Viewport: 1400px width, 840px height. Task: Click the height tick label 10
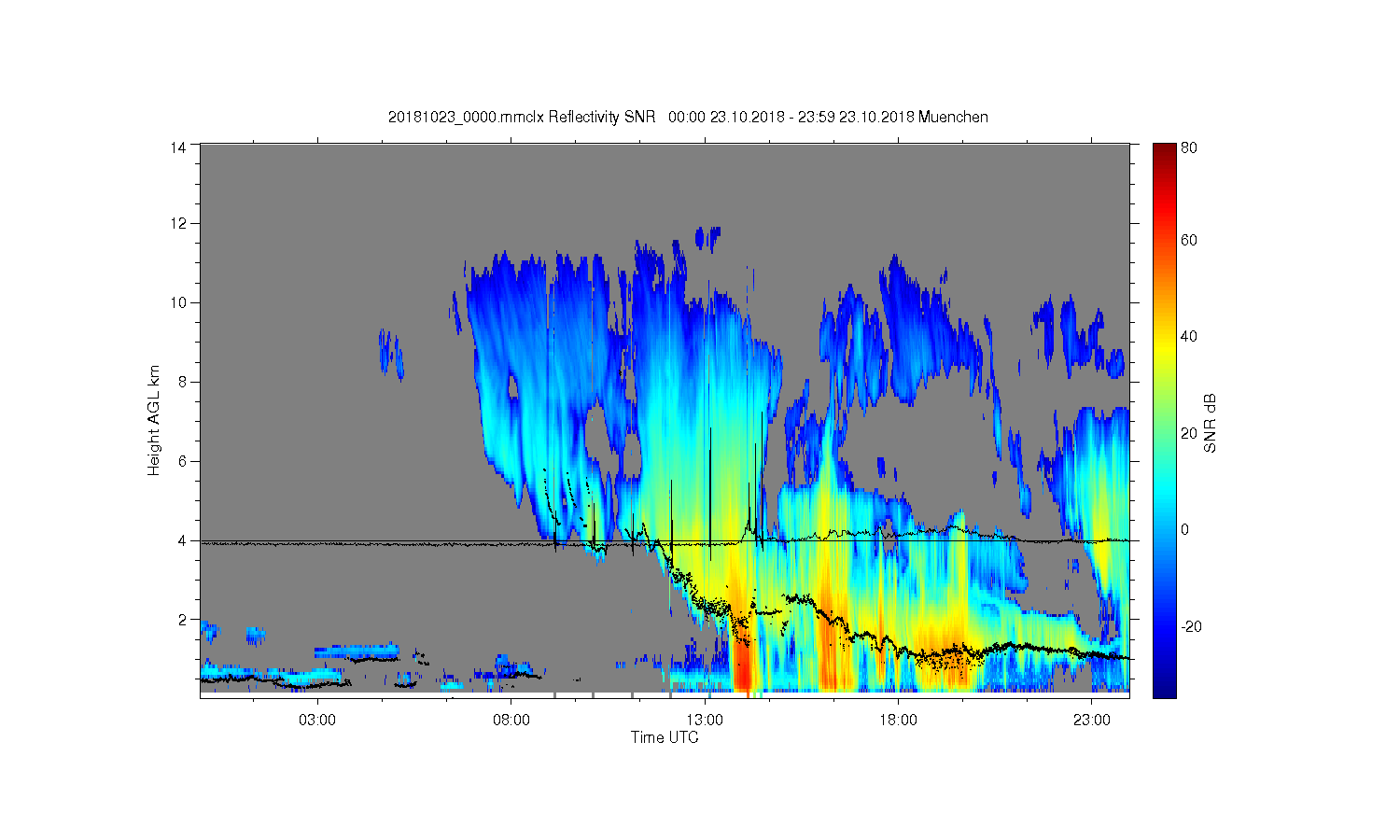pos(178,302)
